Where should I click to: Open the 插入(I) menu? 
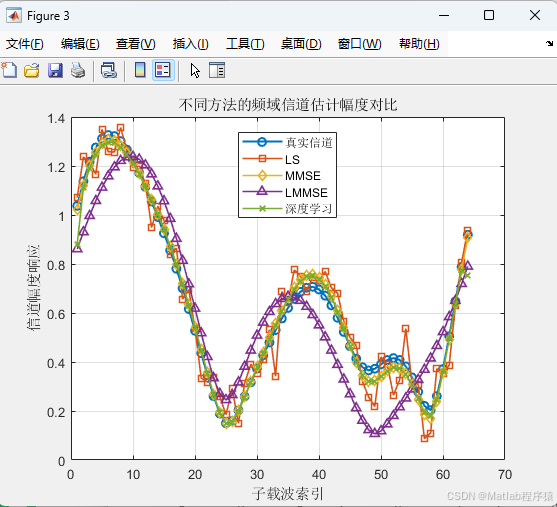coord(190,44)
